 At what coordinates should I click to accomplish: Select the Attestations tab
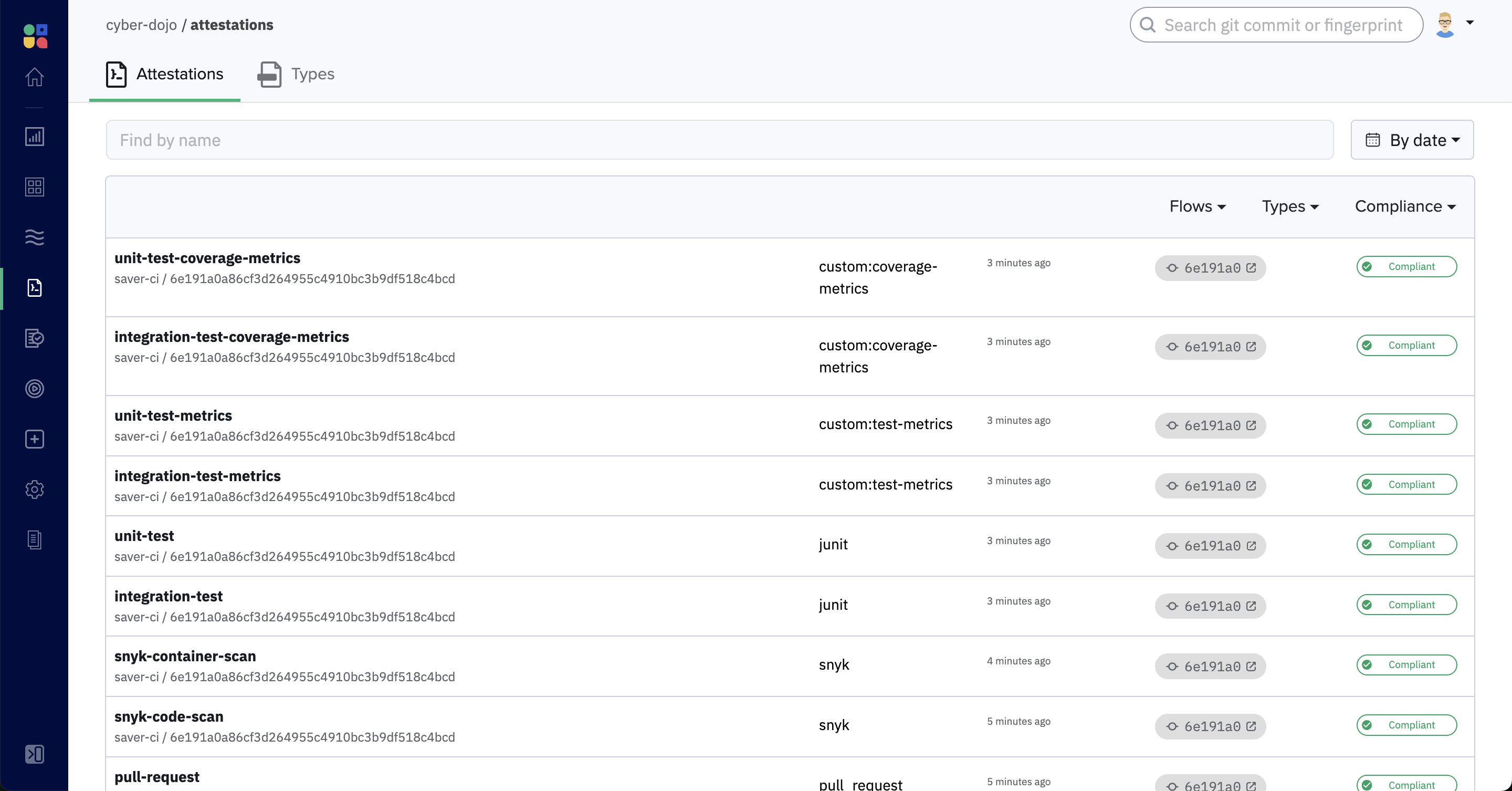tap(164, 73)
